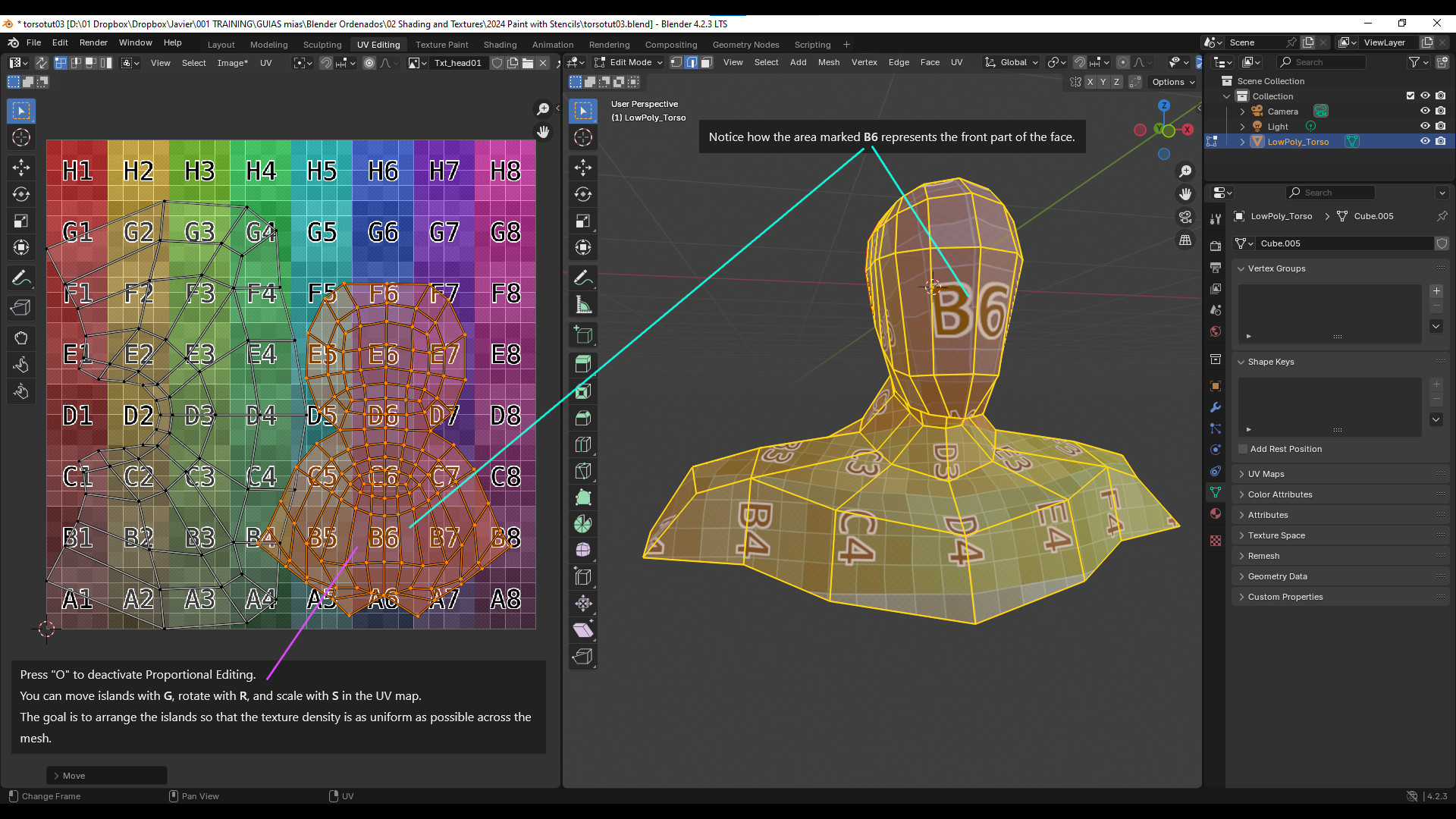1456x819 pixels.
Task: Open the Outliner filter dropdown
Action: pos(1418,62)
